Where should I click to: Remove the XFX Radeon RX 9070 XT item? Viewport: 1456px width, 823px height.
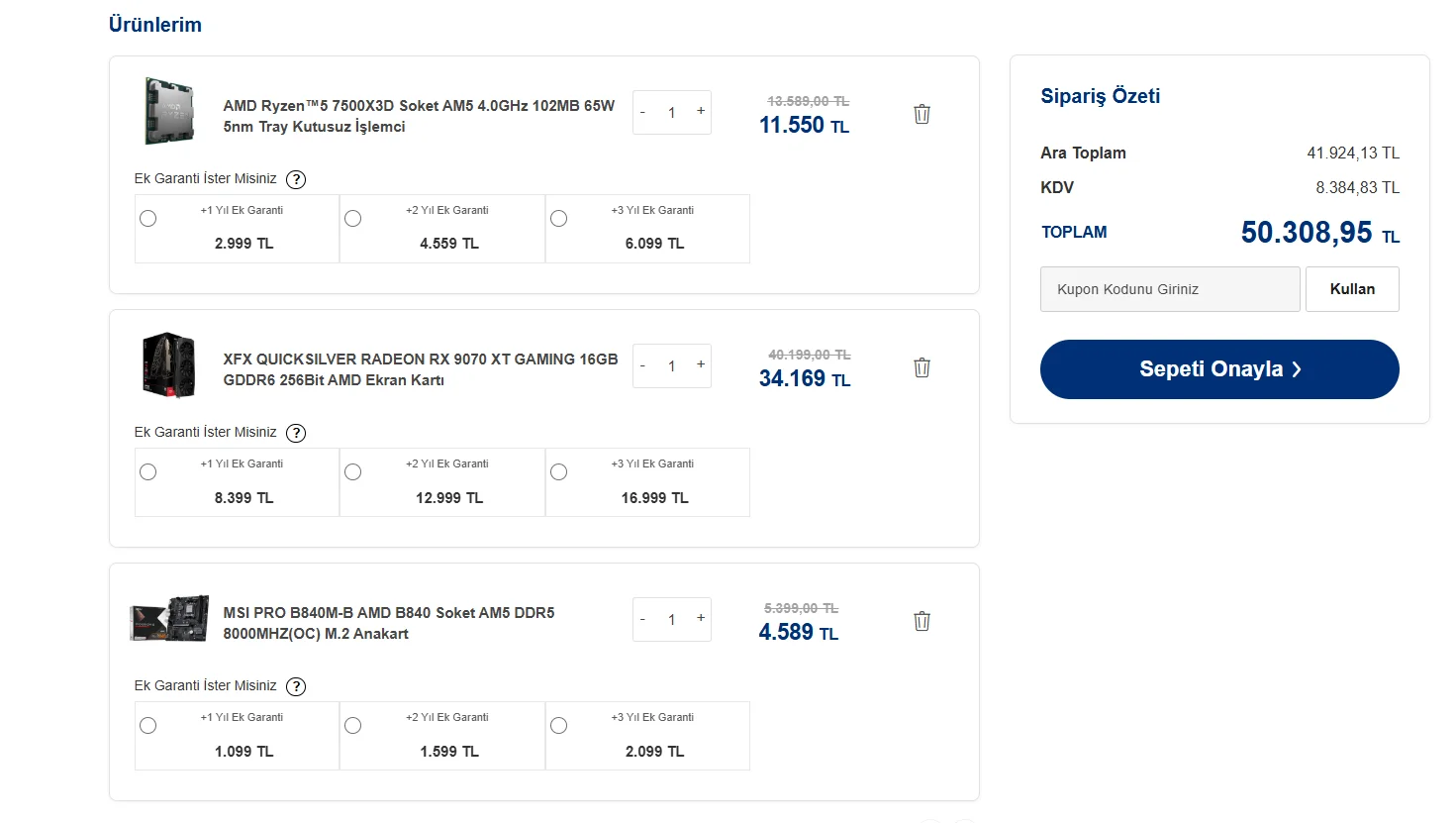(922, 367)
